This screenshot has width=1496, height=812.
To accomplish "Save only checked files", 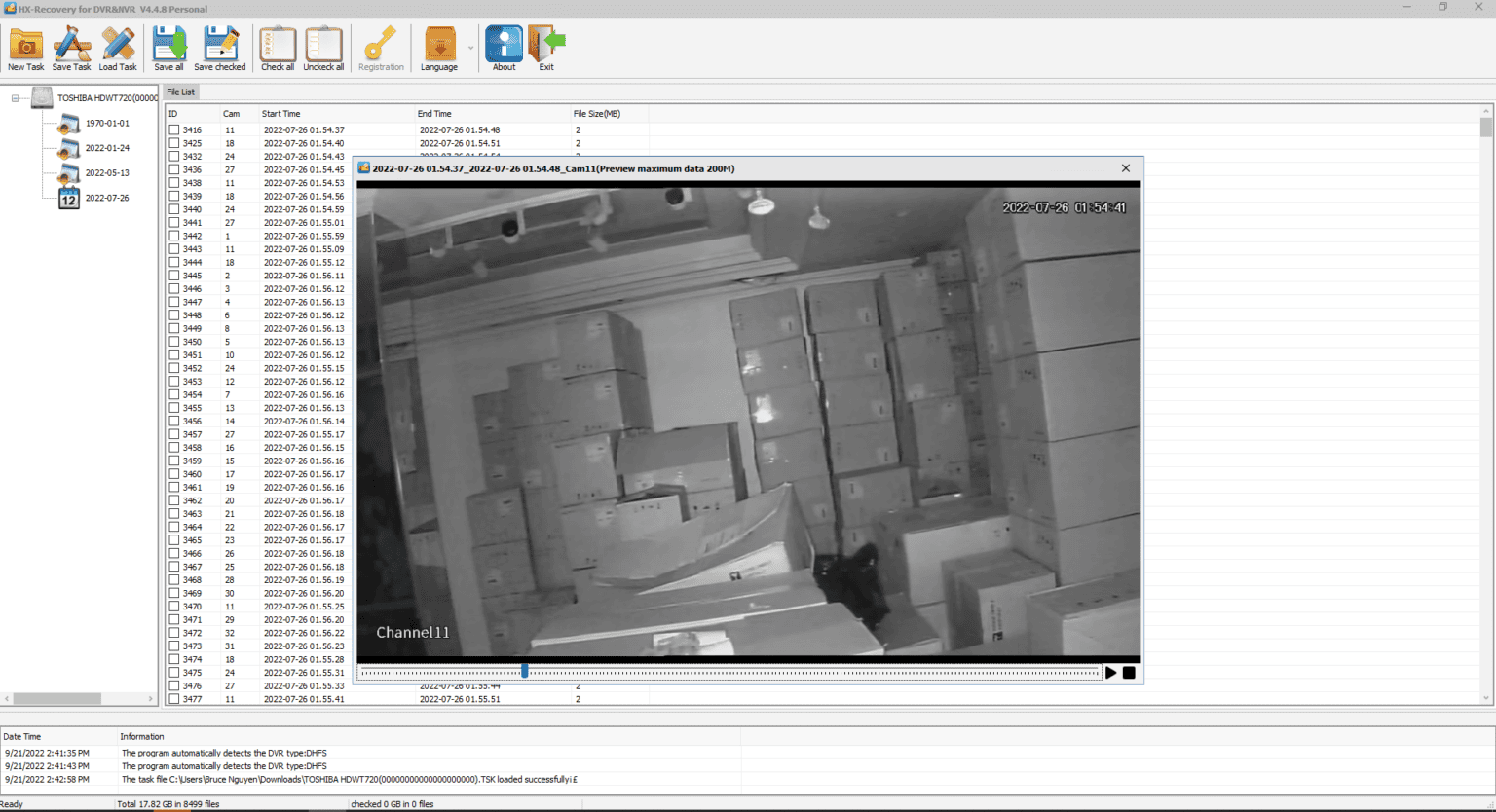I will (220, 47).
